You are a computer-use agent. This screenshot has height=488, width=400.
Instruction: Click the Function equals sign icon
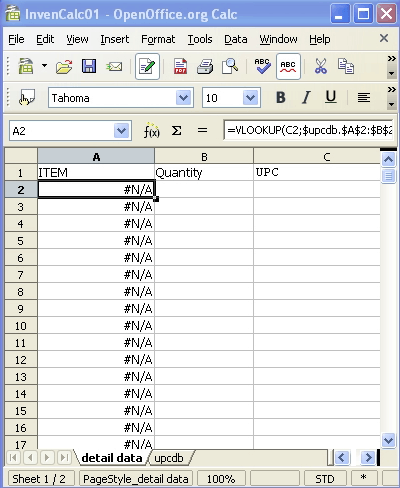[202, 131]
